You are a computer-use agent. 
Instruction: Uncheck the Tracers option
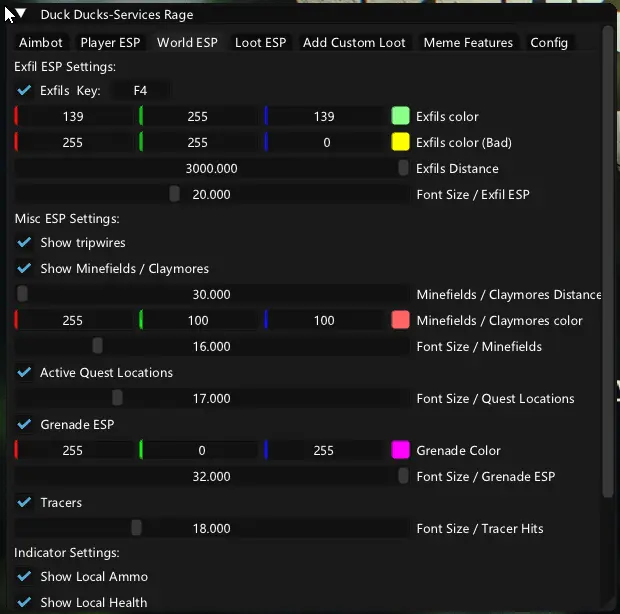point(25,503)
